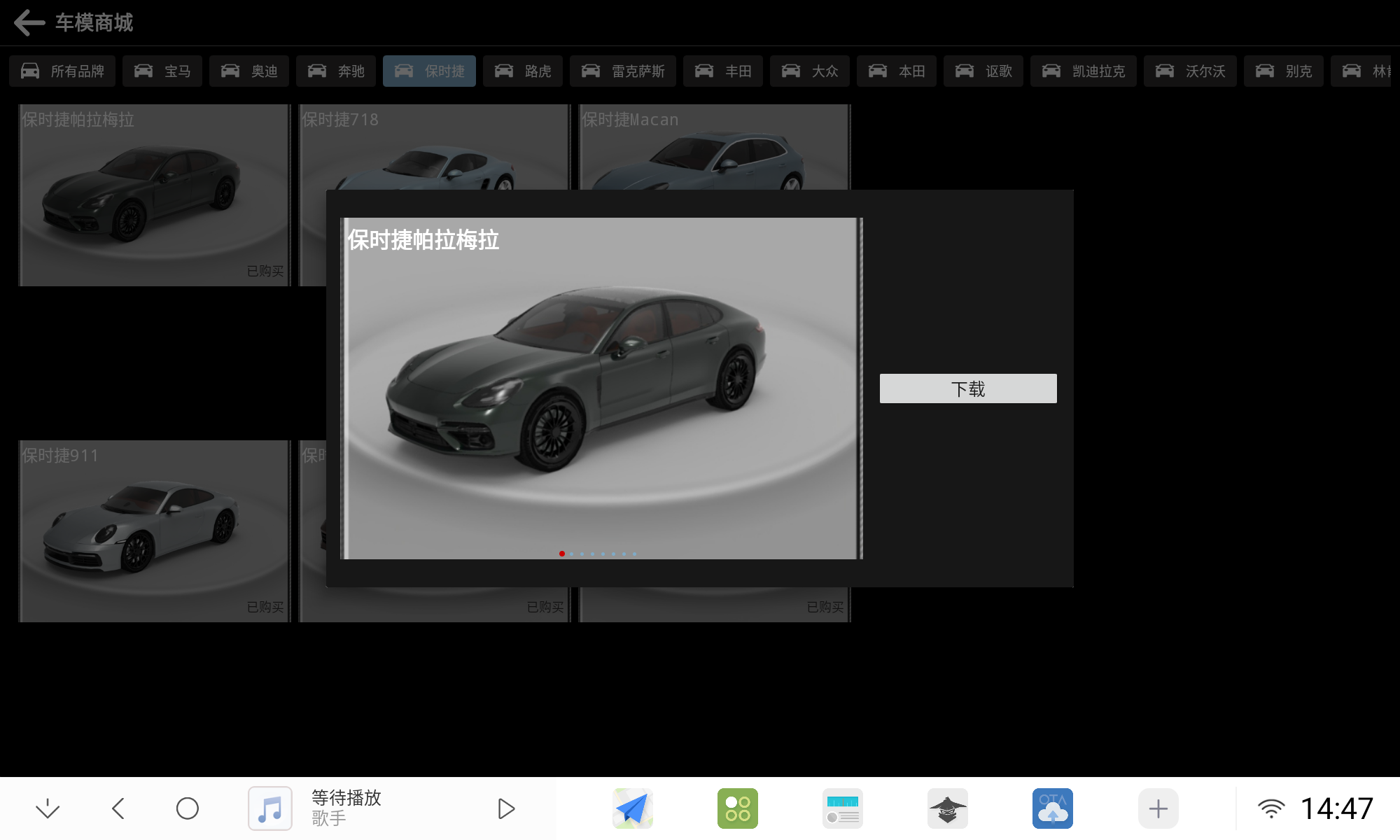Click 已购买 label on 保时捷911 card
This screenshot has height=840, width=1400.
[x=265, y=607]
